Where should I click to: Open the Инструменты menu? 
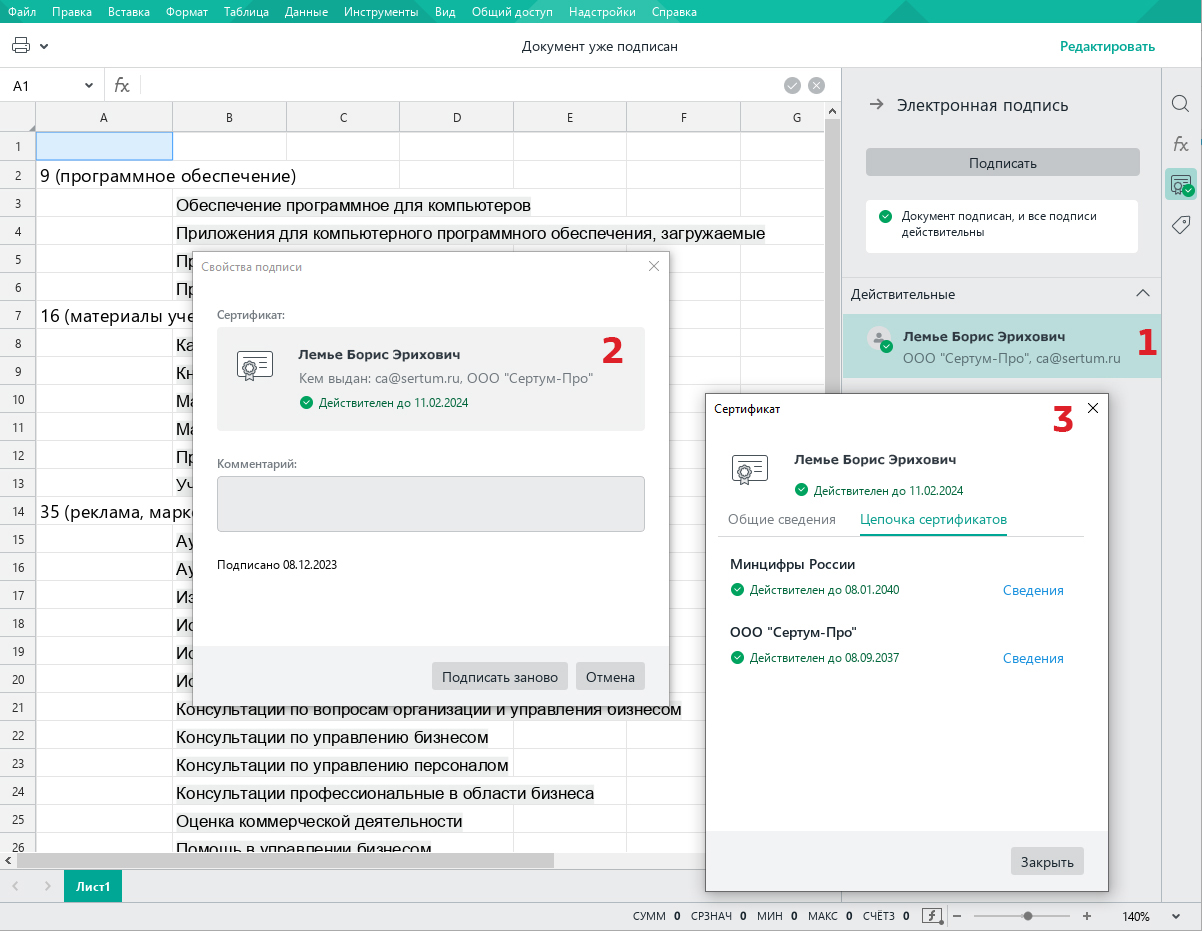381,12
